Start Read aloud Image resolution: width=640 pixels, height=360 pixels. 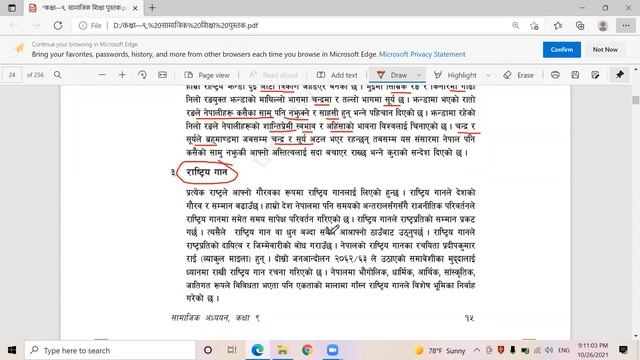273,75
